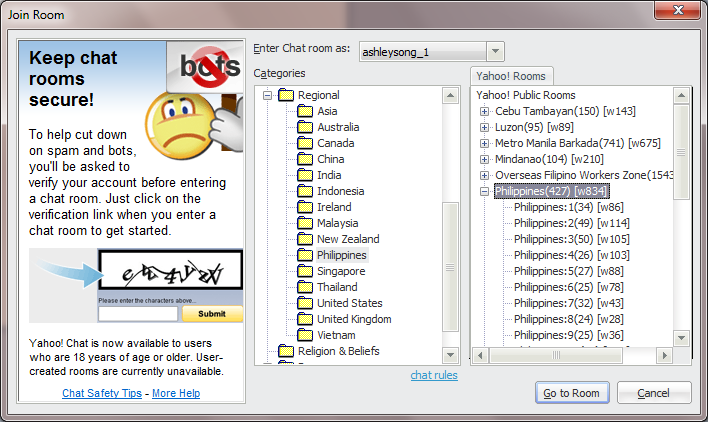The height and width of the screenshot is (422, 708).
Task: Collapse the Regional category tree
Action: coord(267,95)
